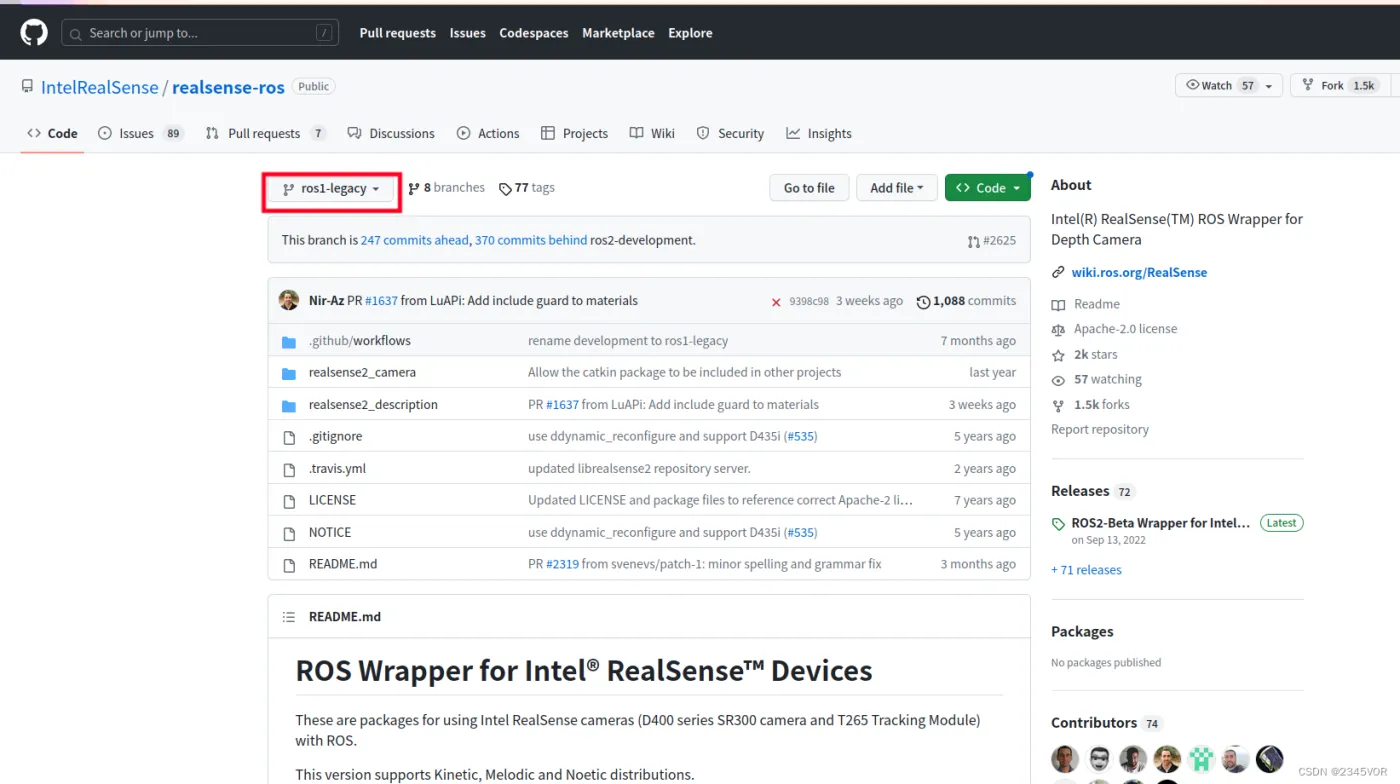Screen dimensions: 1400x784
Task: Click Explore in top navigation
Action: tap(691, 33)
